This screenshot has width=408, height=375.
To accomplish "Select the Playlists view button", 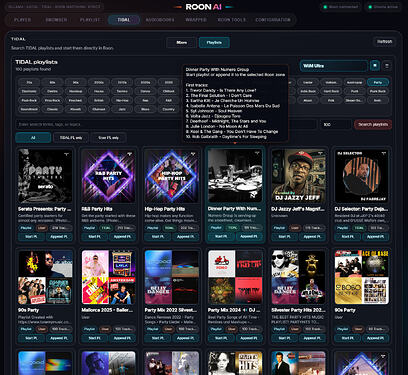I will (x=214, y=42).
